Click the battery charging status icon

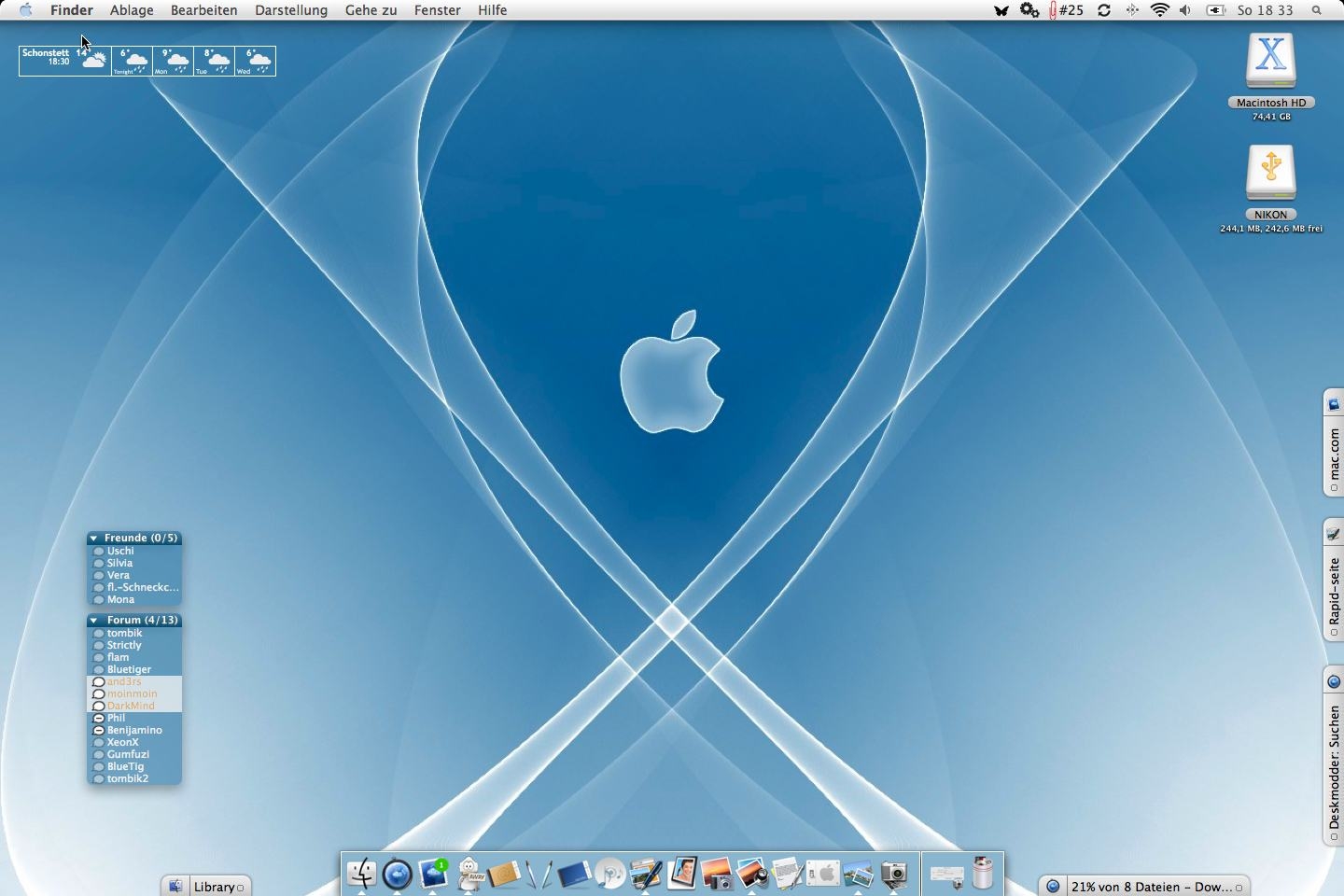coord(1215,10)
